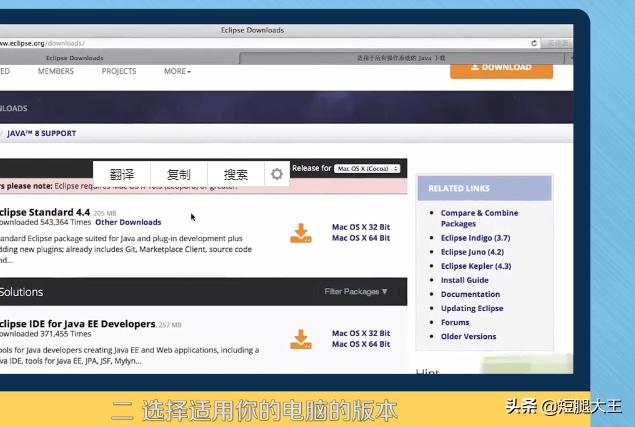This screenshot has height=427, width=635.
Task: Reload the page using the address bar icon
Action: click(x=534, y=44)
